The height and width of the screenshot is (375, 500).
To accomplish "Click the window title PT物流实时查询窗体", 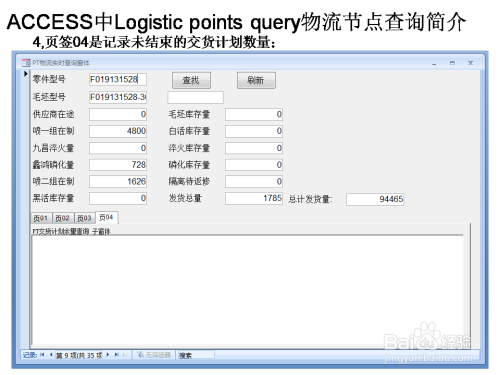I will pos(61,63).
